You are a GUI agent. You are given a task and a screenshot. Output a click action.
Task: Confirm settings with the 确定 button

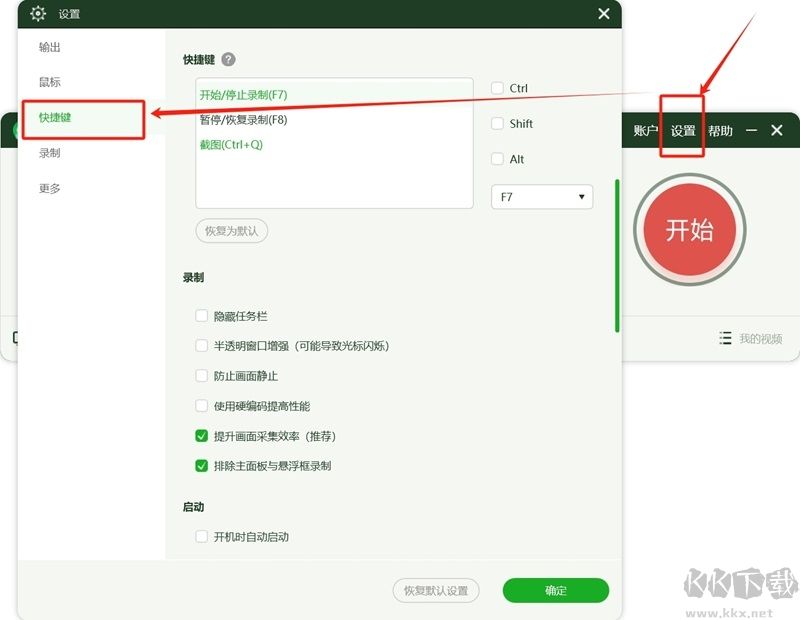[x=555, y=590]
